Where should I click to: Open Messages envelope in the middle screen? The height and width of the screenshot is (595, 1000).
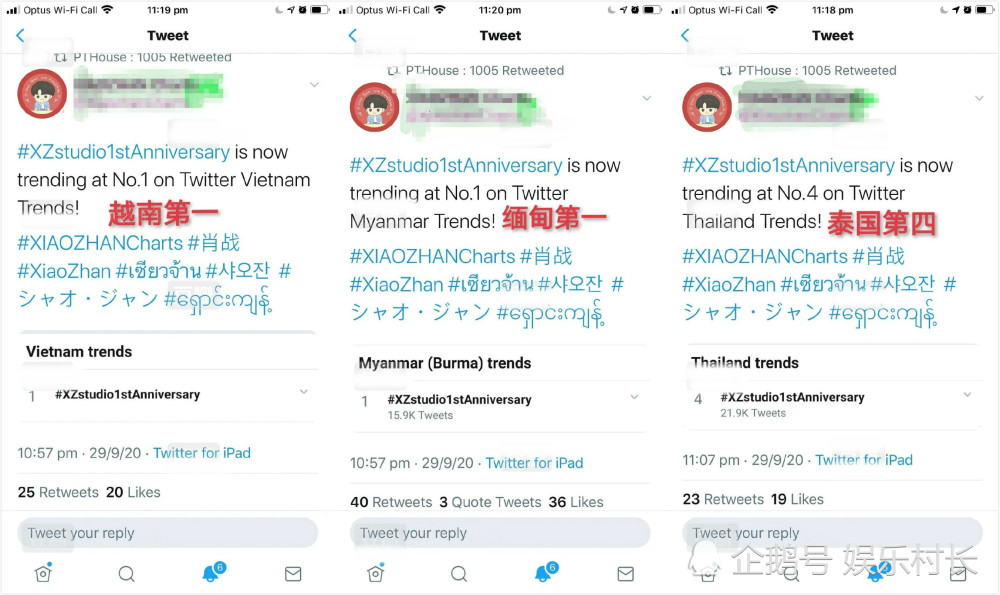click(x=626, y=574)
